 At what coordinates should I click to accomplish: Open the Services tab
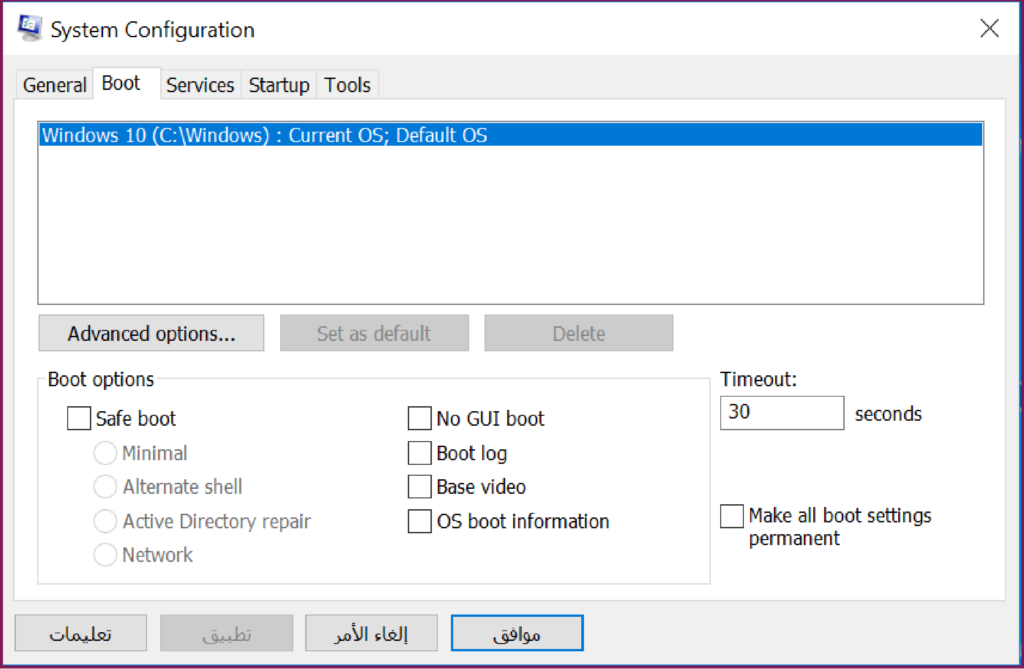coord(200,85)
